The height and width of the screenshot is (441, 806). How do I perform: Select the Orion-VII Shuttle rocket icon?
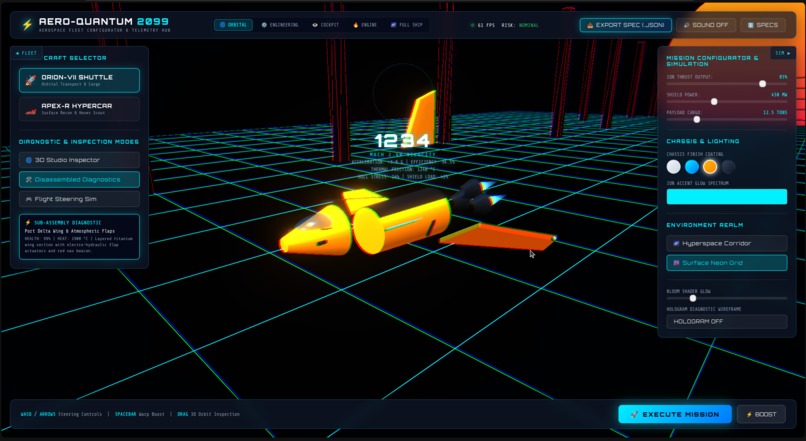coord(31,80)
